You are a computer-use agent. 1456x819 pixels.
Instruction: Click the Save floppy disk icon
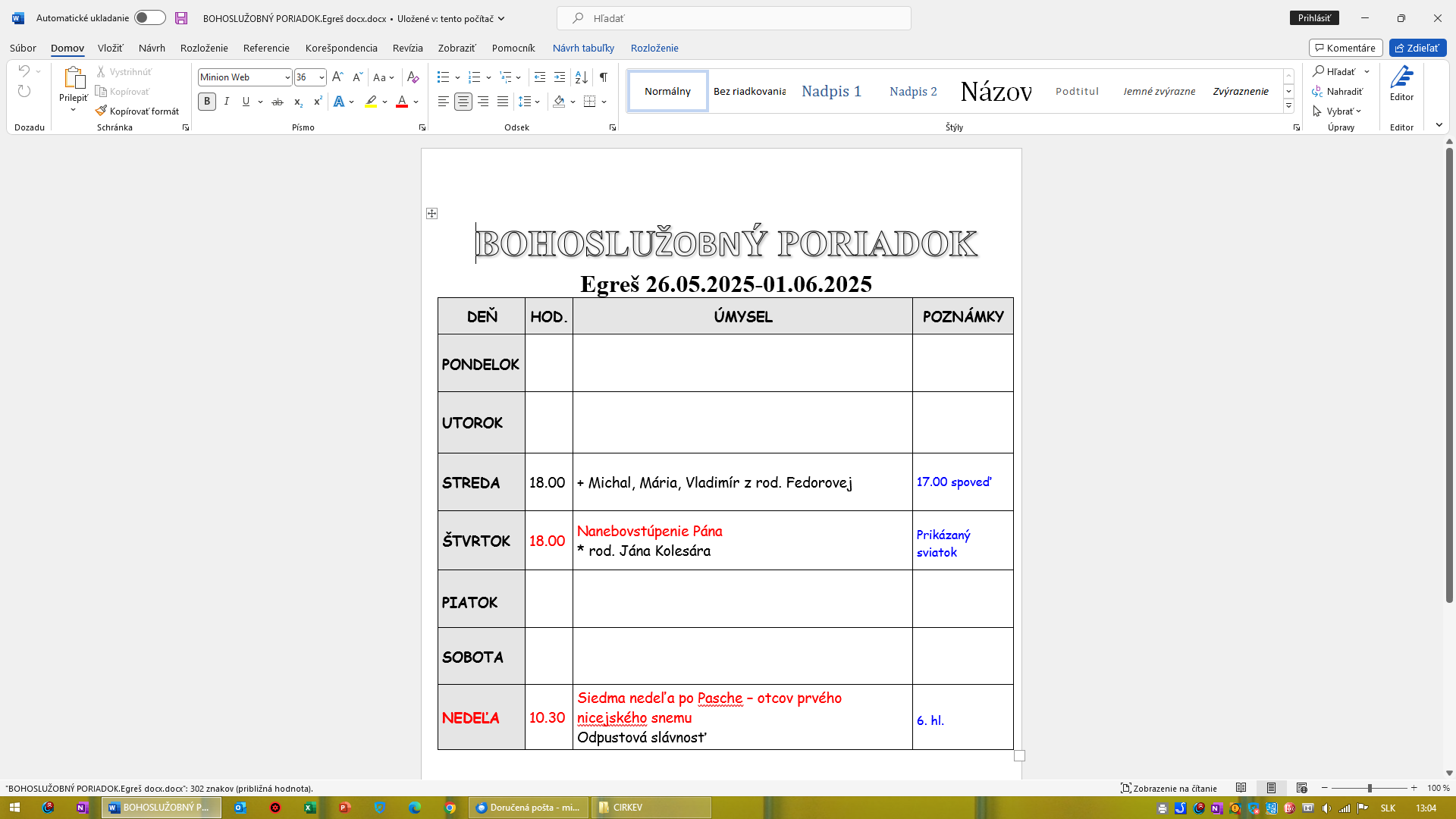click(x=181, y=18)
